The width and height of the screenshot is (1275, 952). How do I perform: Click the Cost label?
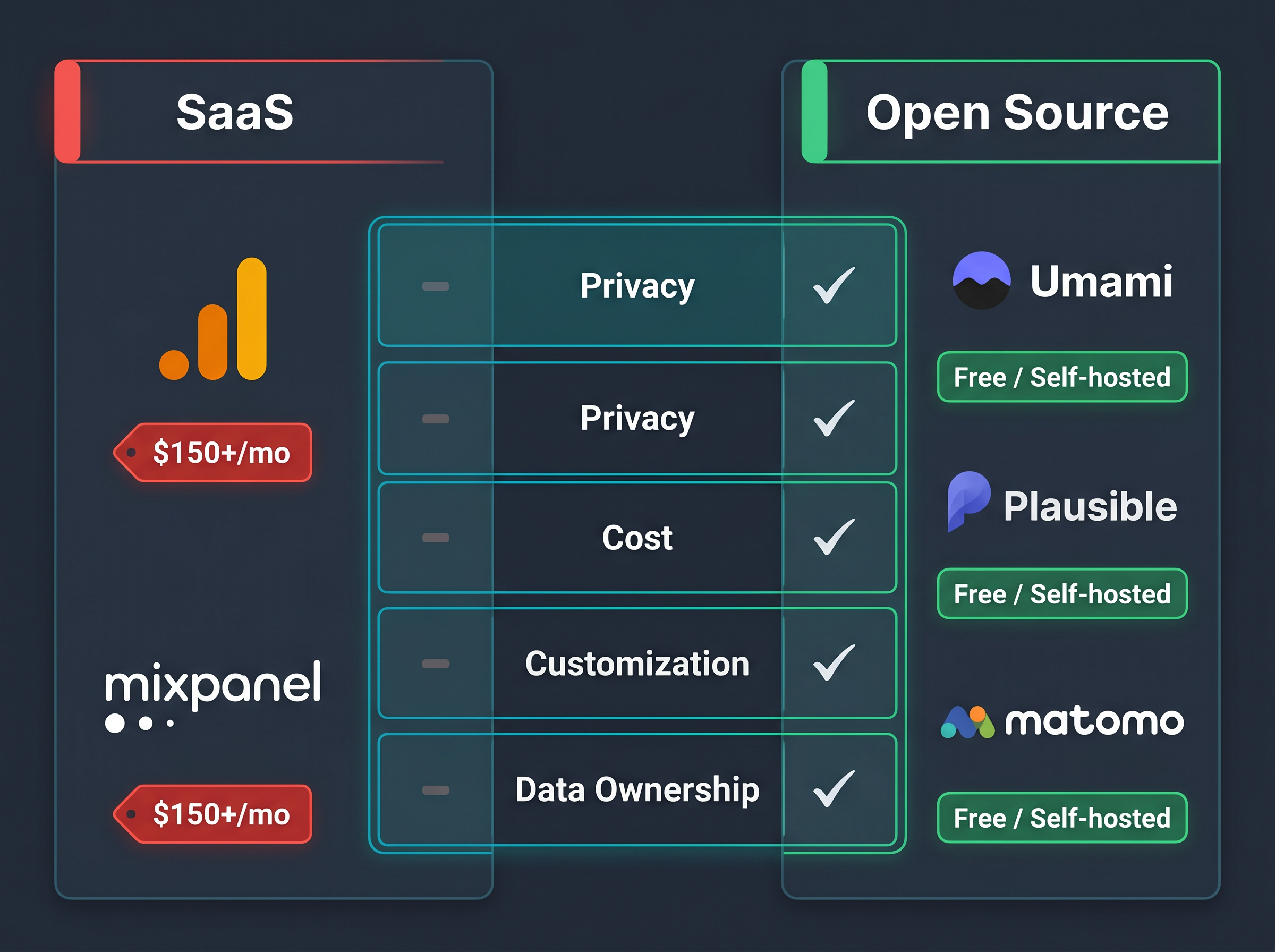[637, 538]
